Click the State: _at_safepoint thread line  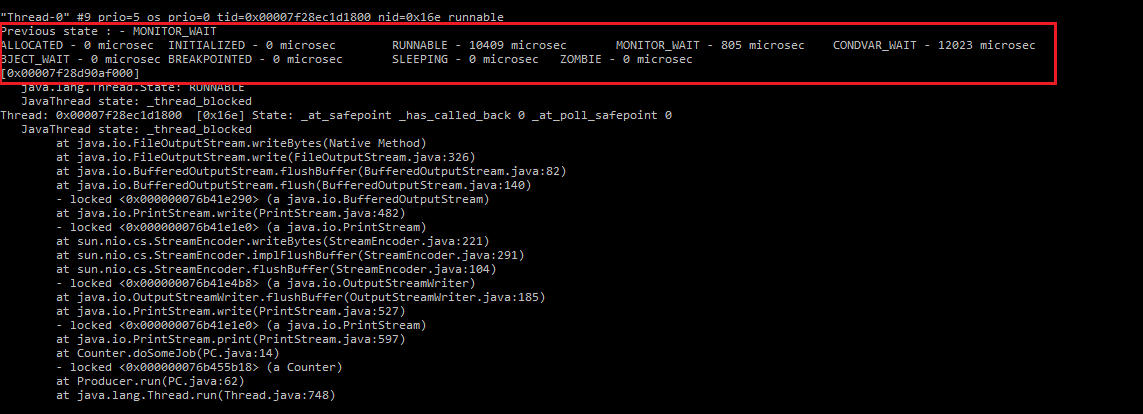click(336, 115)
